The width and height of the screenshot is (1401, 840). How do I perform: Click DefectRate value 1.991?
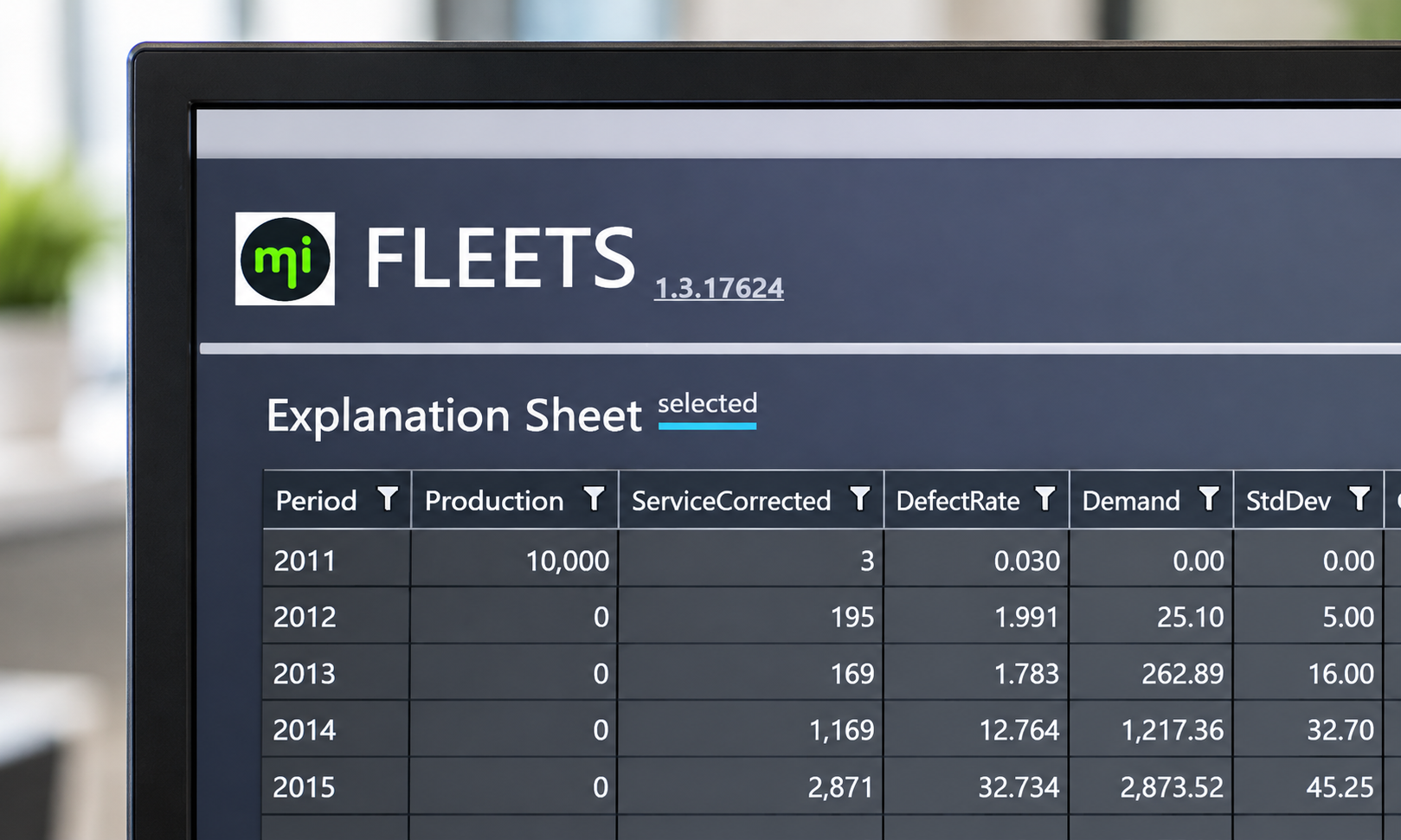pos(1027,617)
